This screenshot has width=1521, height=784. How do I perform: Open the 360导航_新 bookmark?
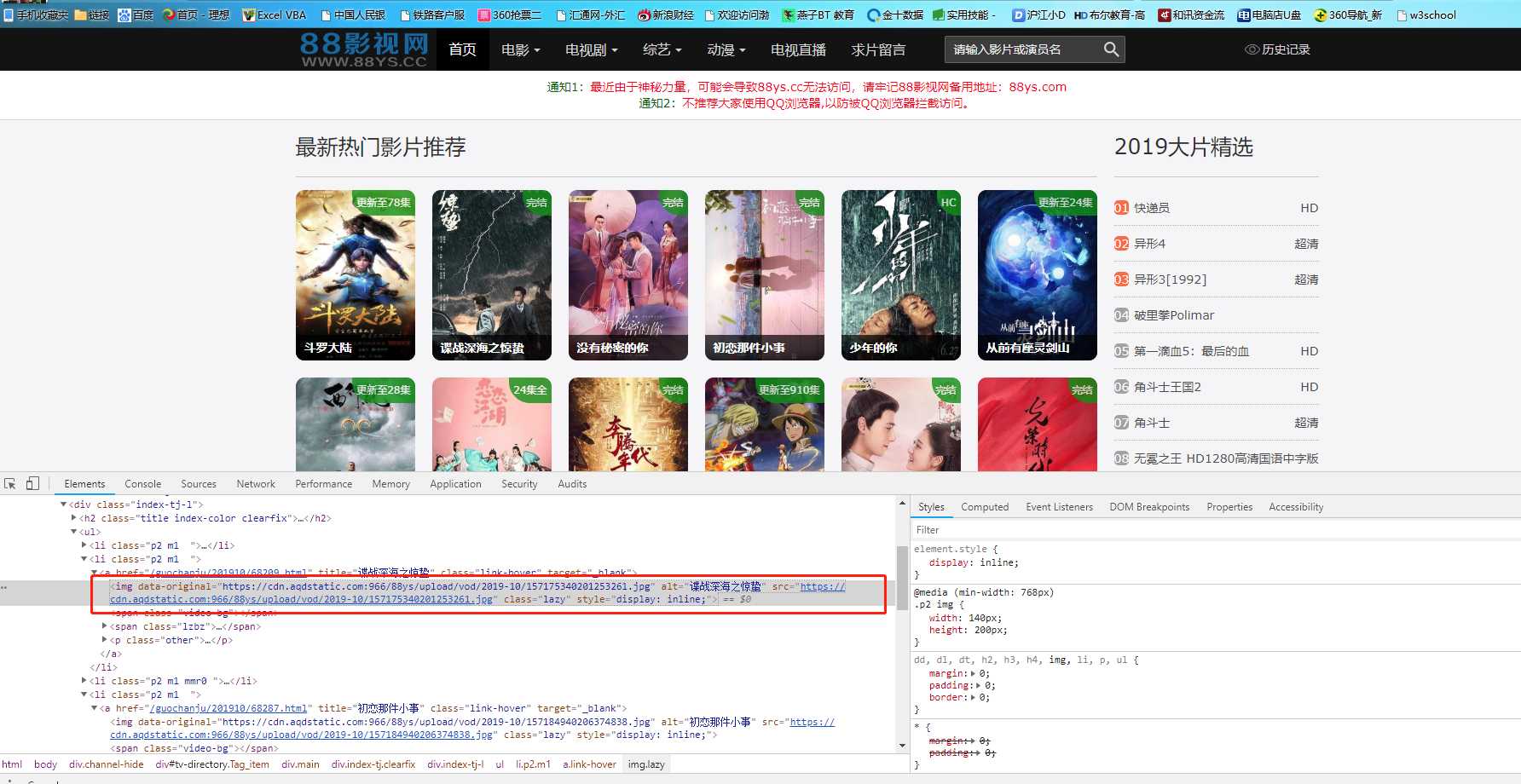[x=1348, y=14]
